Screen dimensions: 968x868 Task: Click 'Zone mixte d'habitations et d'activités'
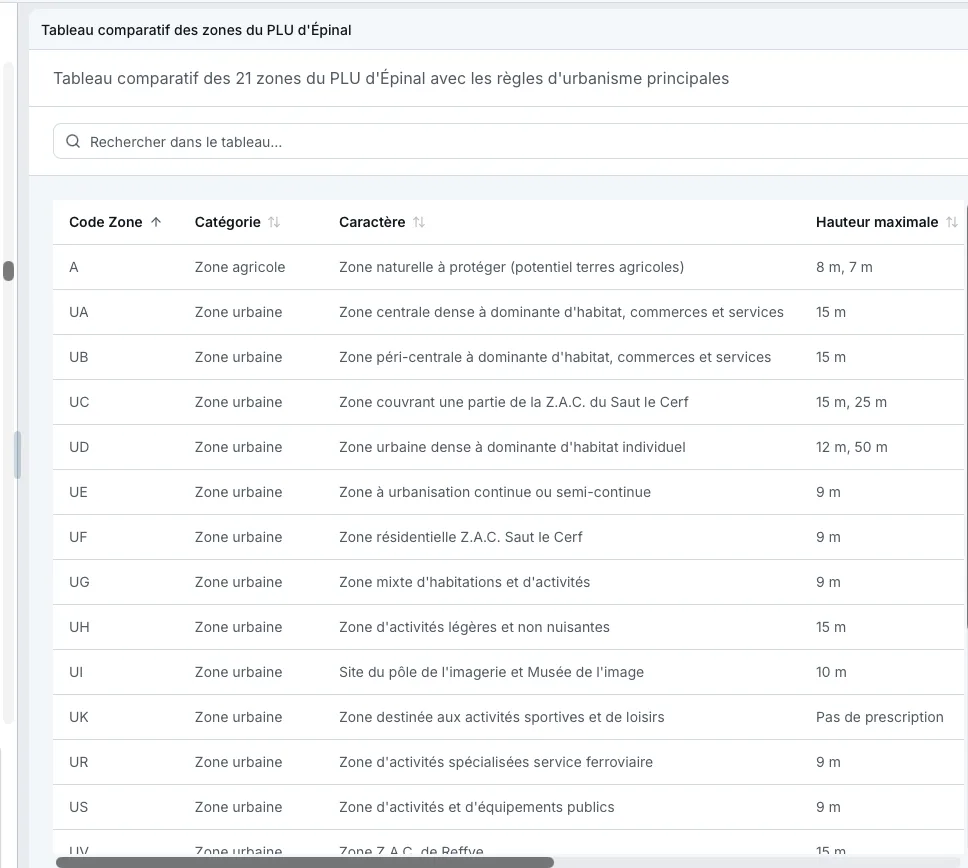[465, 583]
